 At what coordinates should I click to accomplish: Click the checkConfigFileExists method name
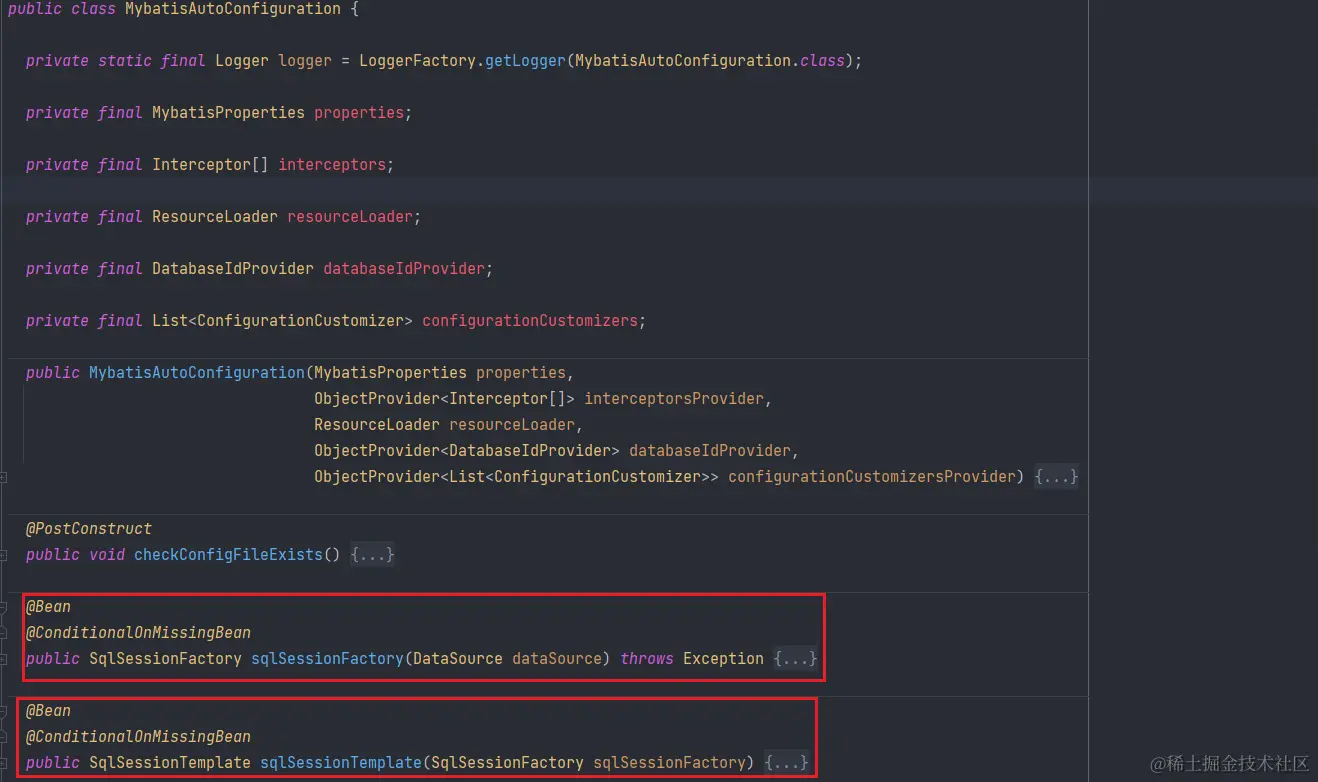(x=229, y=555)
